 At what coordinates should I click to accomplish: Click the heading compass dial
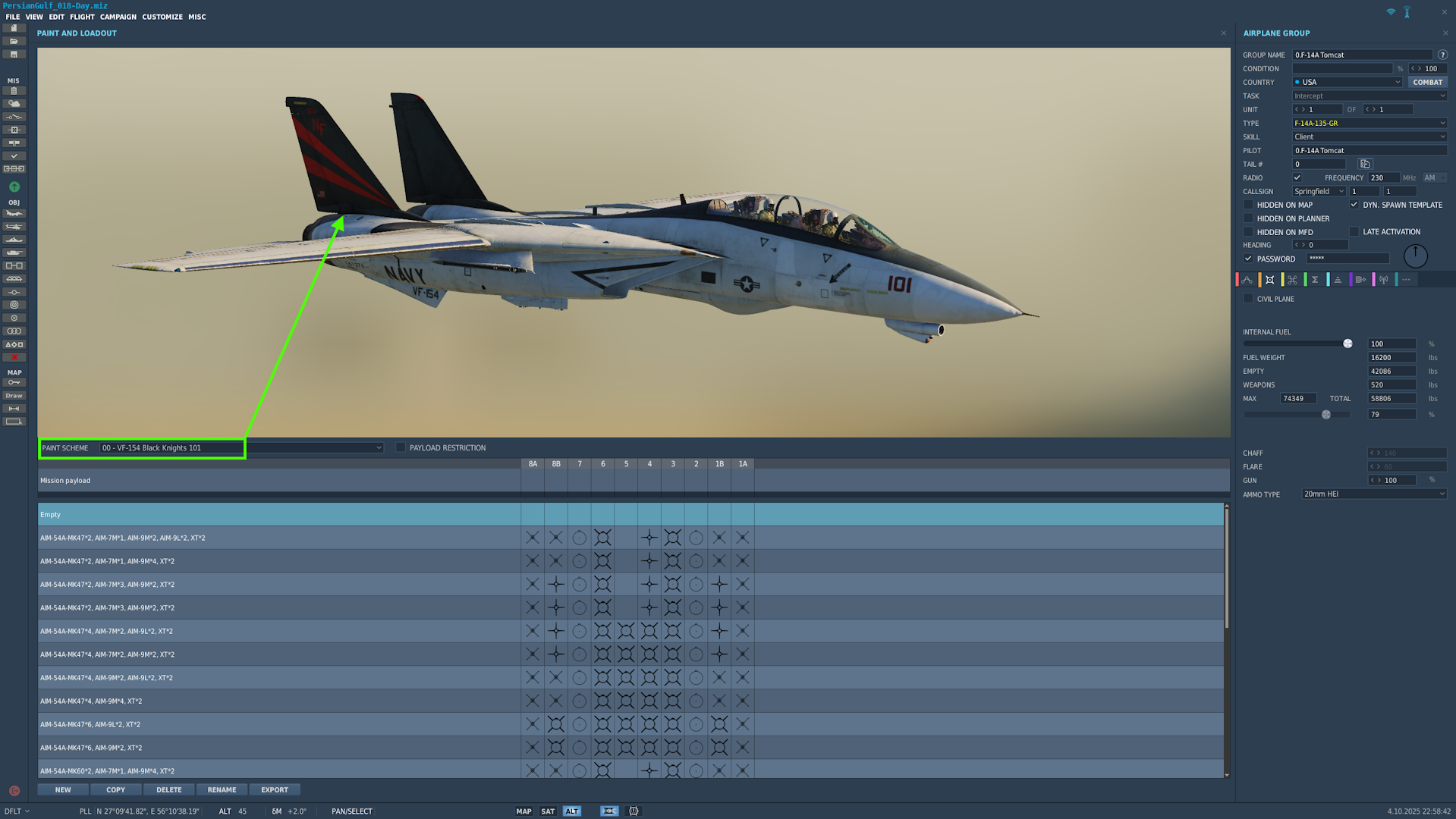[1415, 256]
